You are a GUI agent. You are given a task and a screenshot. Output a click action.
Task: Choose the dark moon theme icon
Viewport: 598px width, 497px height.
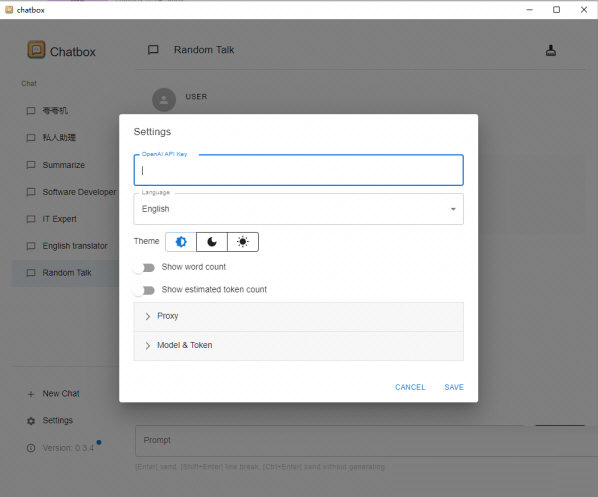tap(212, 242)
